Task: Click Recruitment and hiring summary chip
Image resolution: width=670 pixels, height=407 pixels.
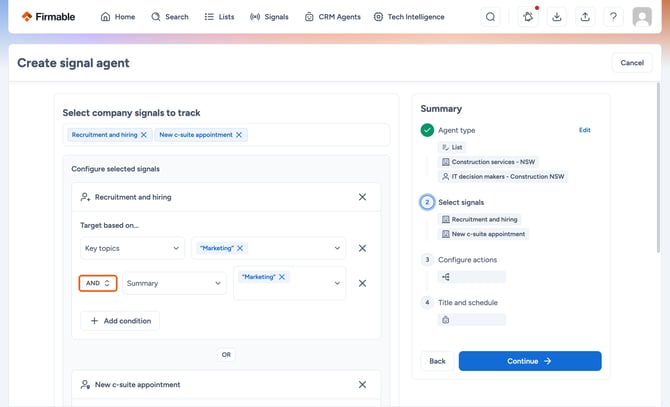Action: 479,219
